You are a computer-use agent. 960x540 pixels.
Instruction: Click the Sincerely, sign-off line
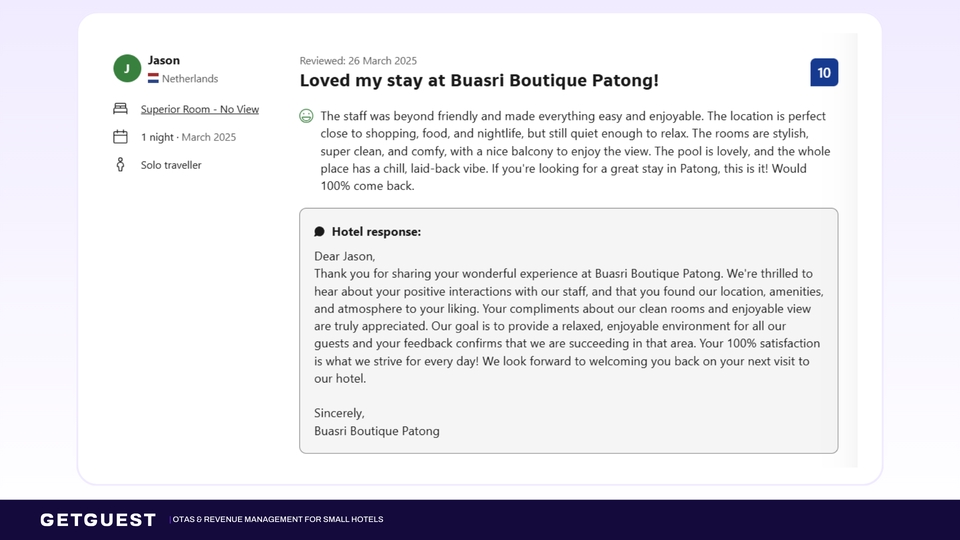339,413
